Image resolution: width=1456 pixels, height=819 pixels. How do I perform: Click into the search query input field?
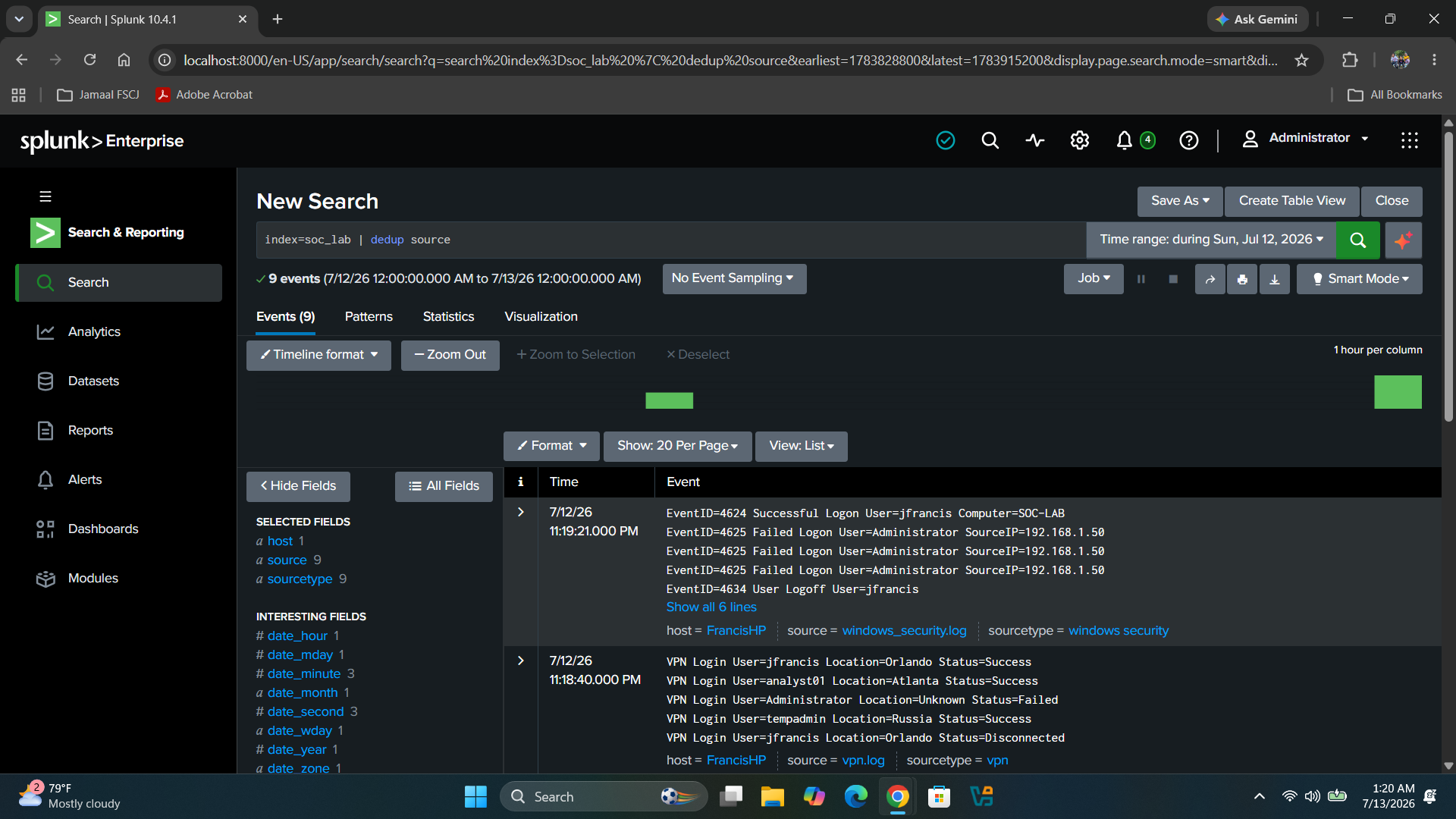point(671,240)
